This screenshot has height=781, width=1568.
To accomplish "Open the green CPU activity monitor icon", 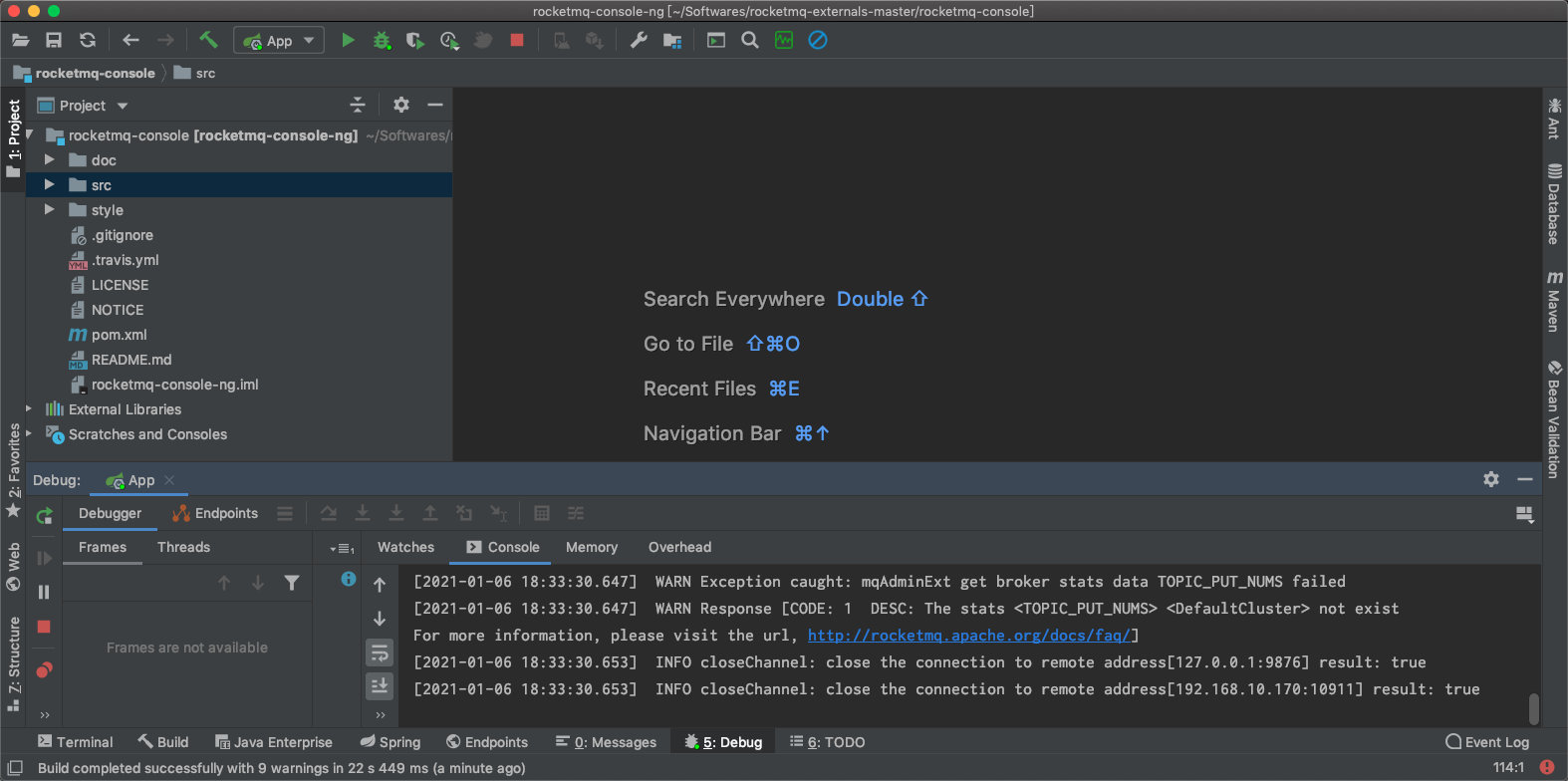I will point(784,41).
